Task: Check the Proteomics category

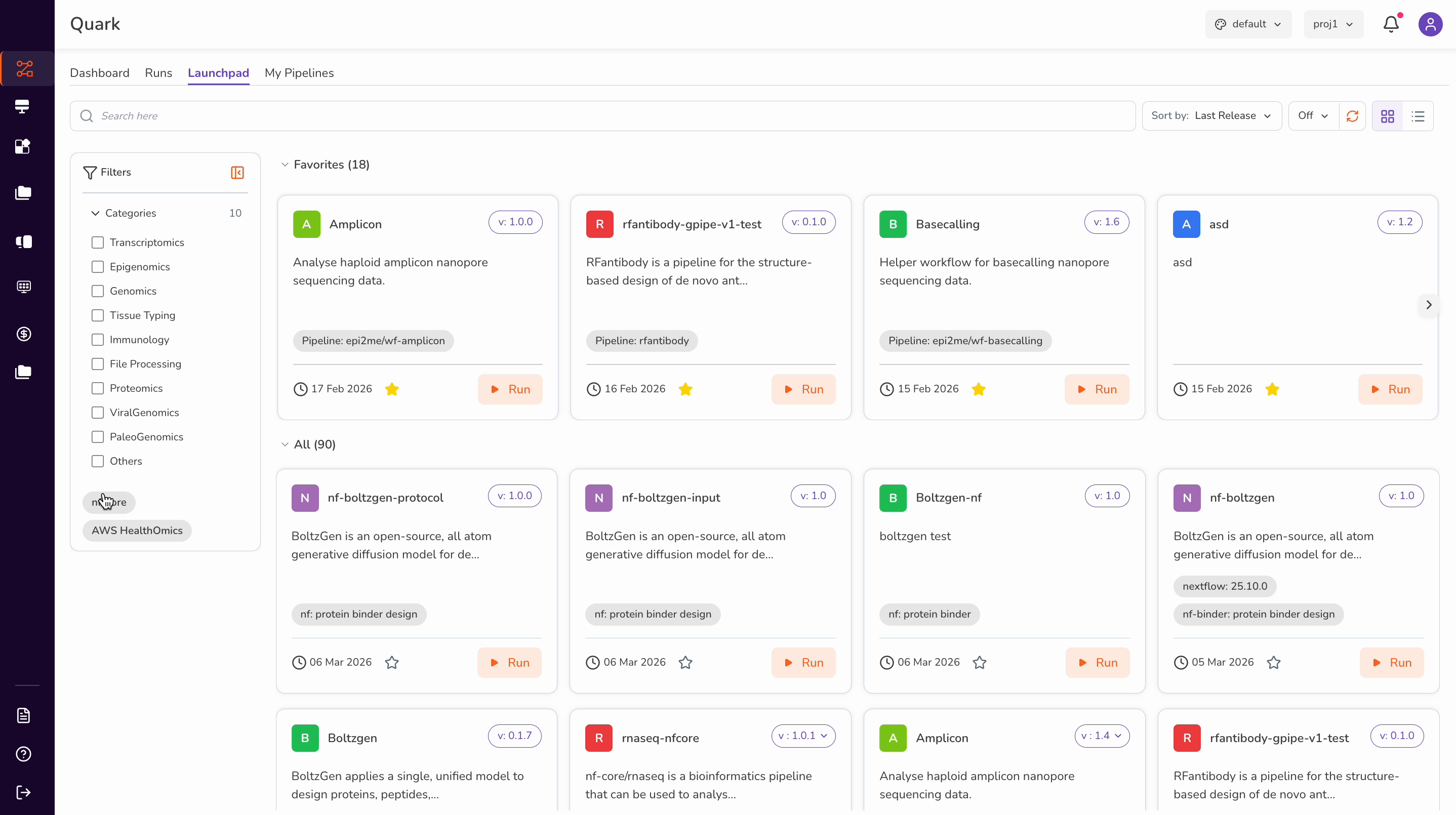Action: (x=98, y=388)
